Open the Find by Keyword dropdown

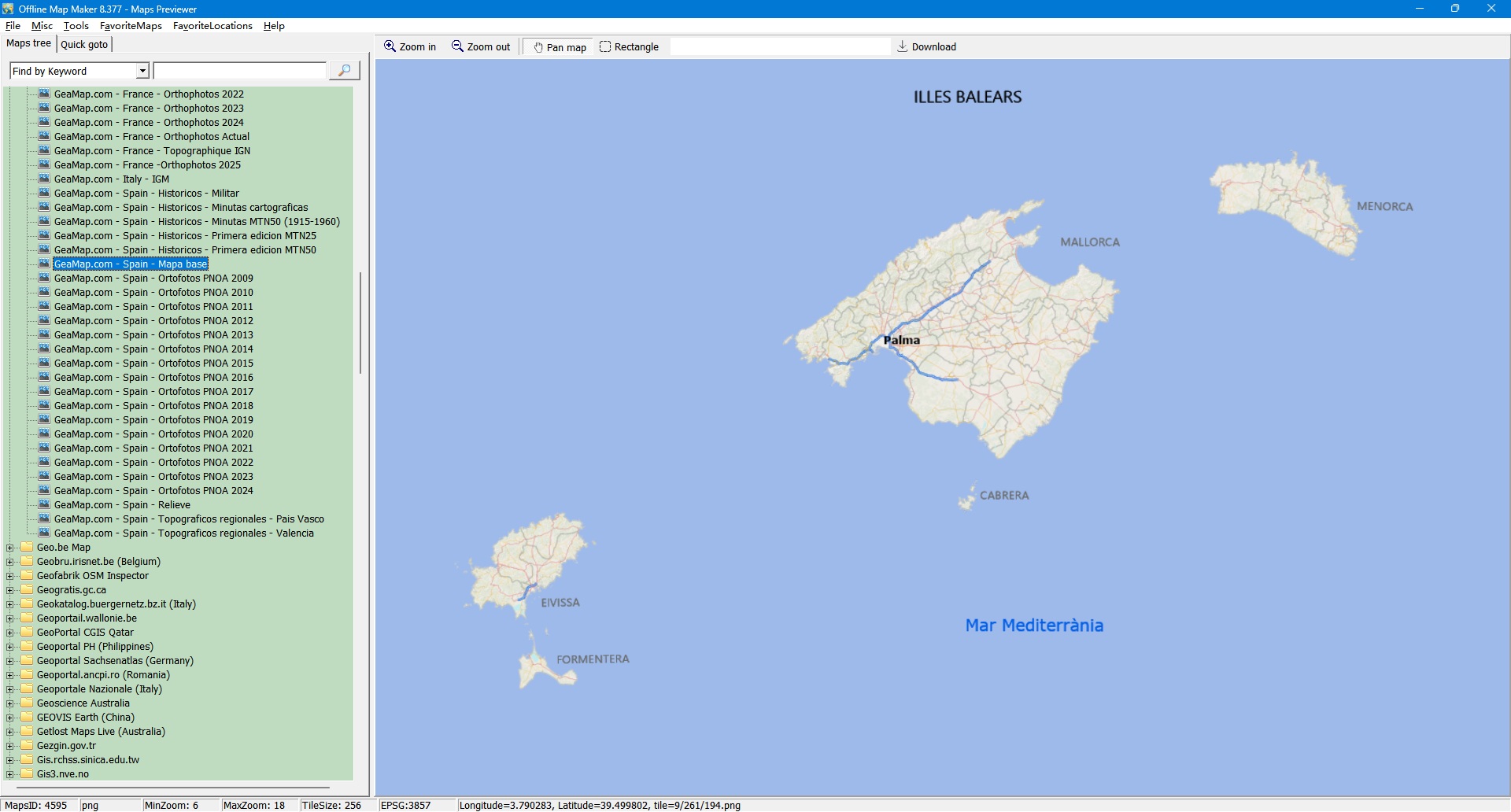[142, 71]
